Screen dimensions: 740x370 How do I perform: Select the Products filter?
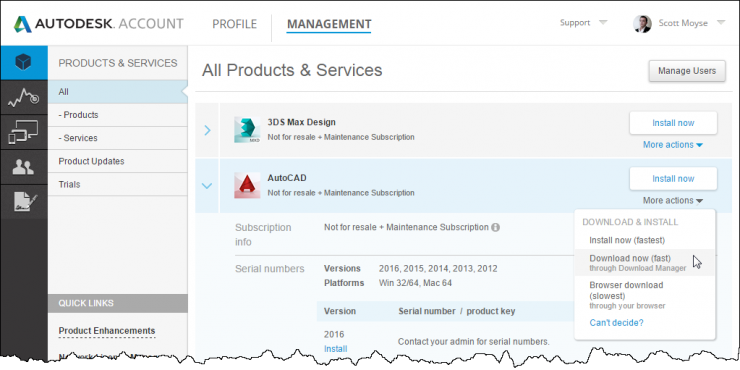tap(118, 115)
